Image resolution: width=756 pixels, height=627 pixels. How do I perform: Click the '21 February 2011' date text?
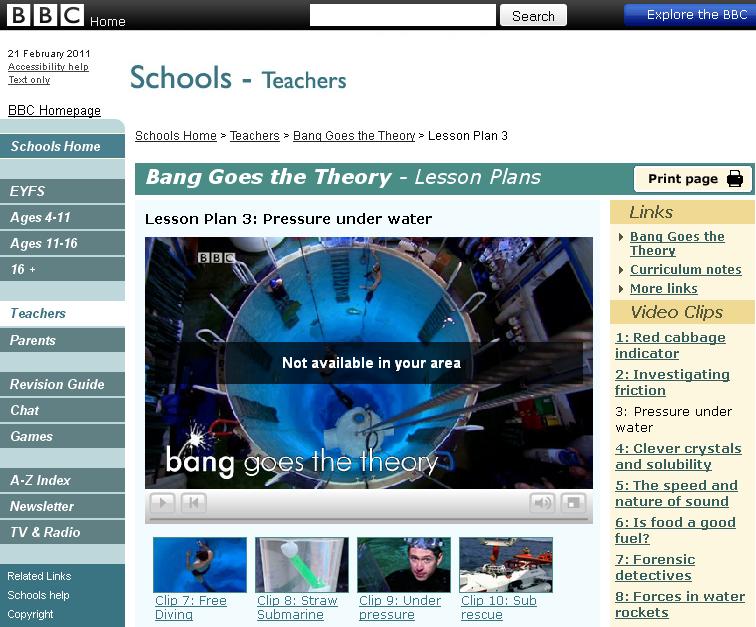click(49, 54)
